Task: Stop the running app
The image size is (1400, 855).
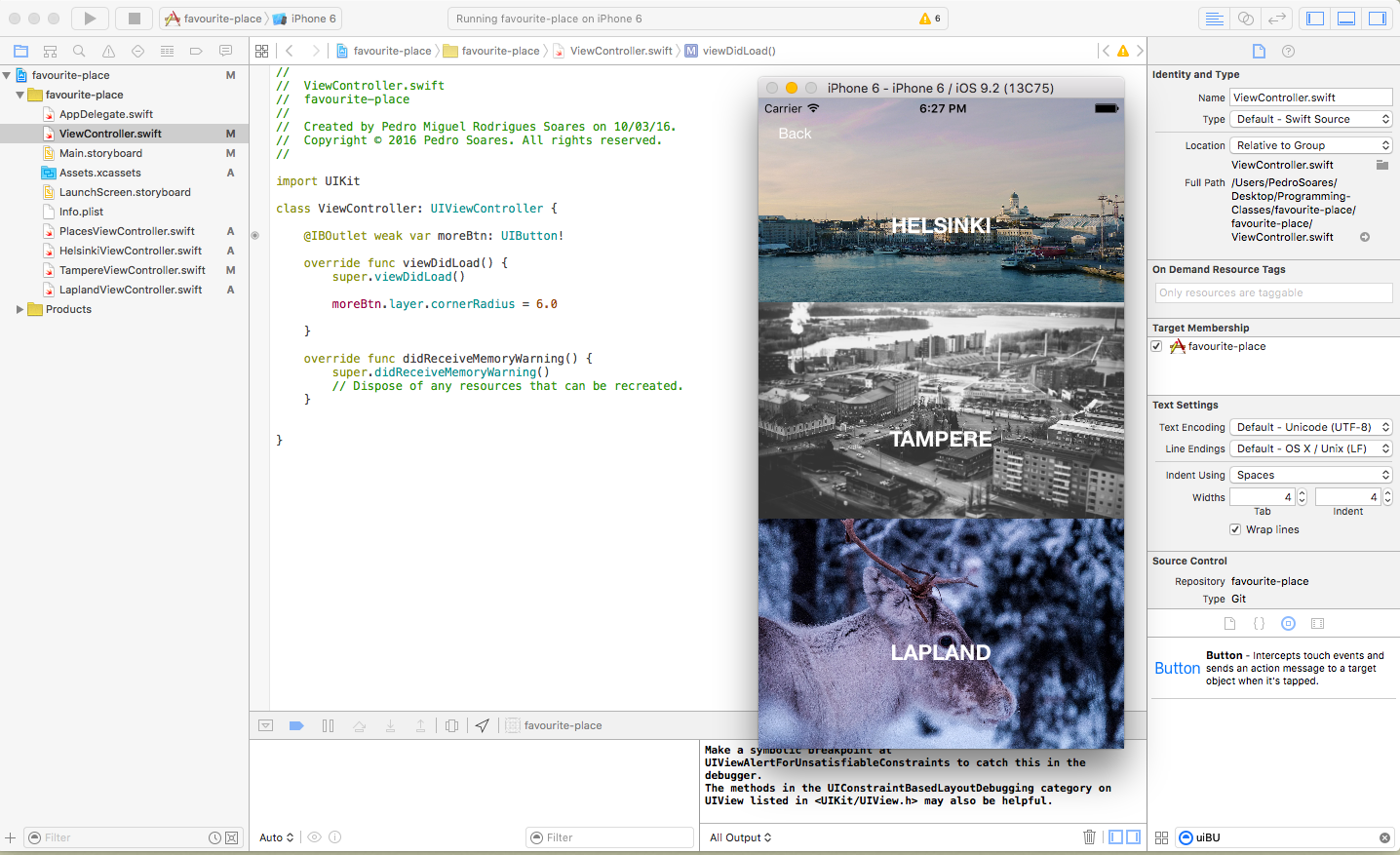Action: (135, 19)
